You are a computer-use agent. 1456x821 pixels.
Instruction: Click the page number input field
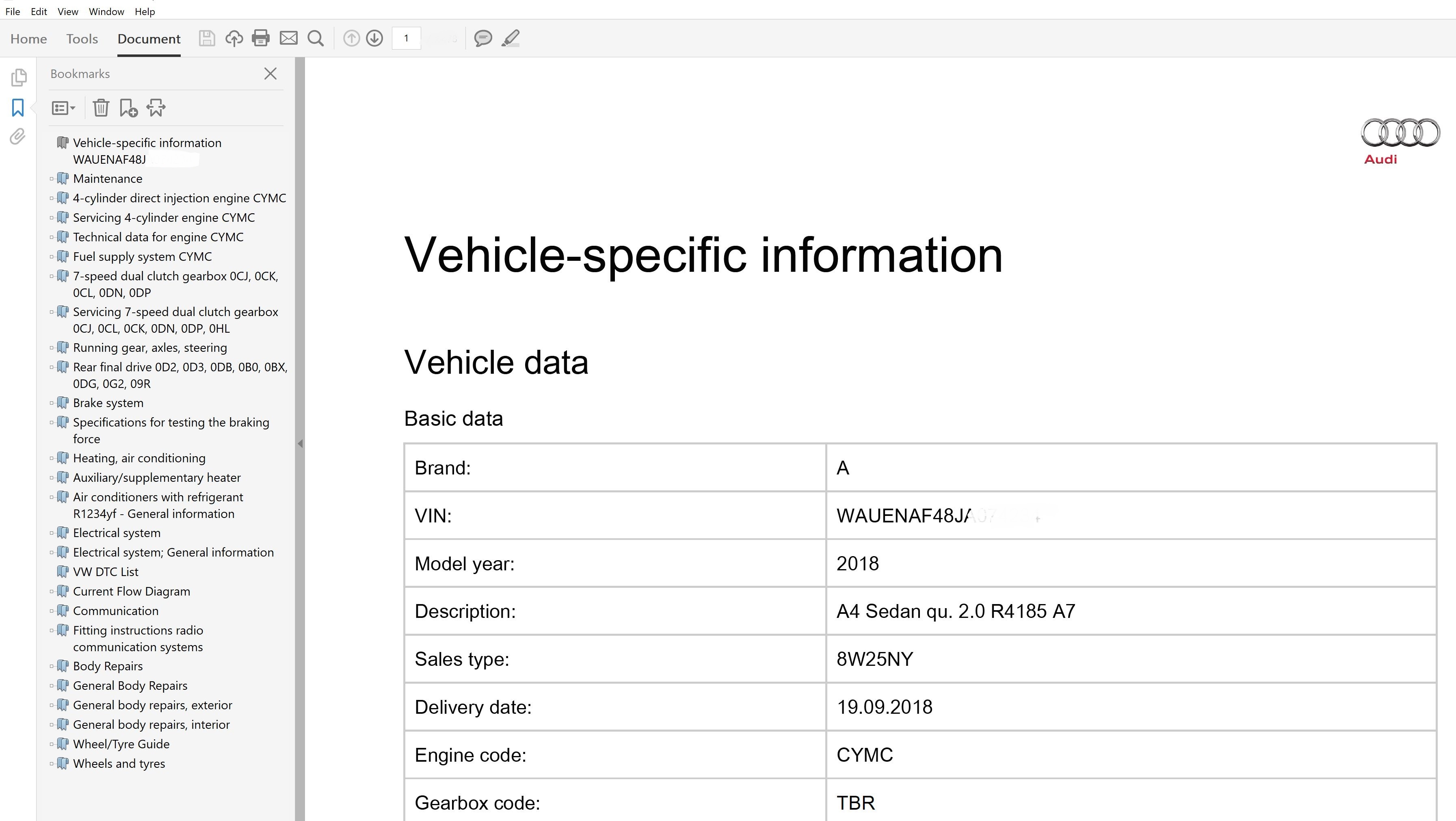pyautogui.click(x=406, y=39)
